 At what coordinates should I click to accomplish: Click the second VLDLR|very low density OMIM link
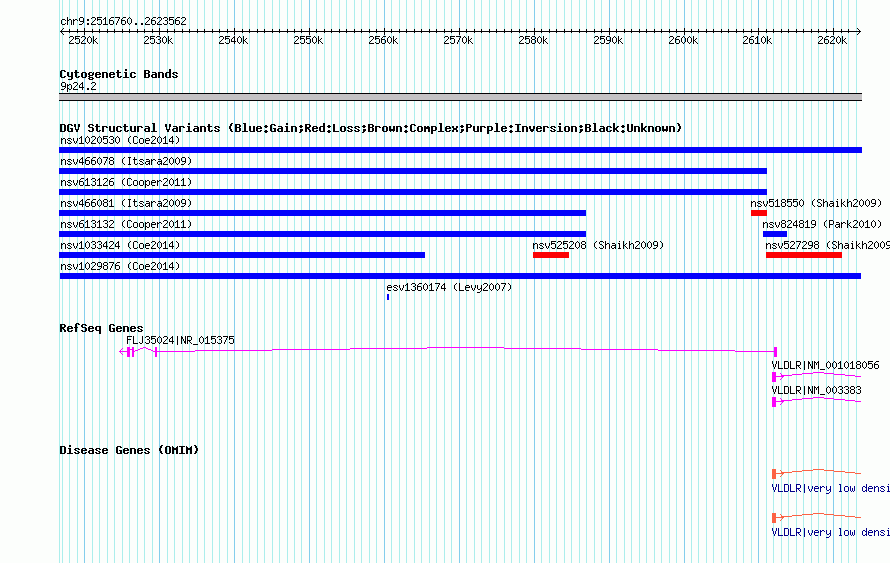coord(830,532)
